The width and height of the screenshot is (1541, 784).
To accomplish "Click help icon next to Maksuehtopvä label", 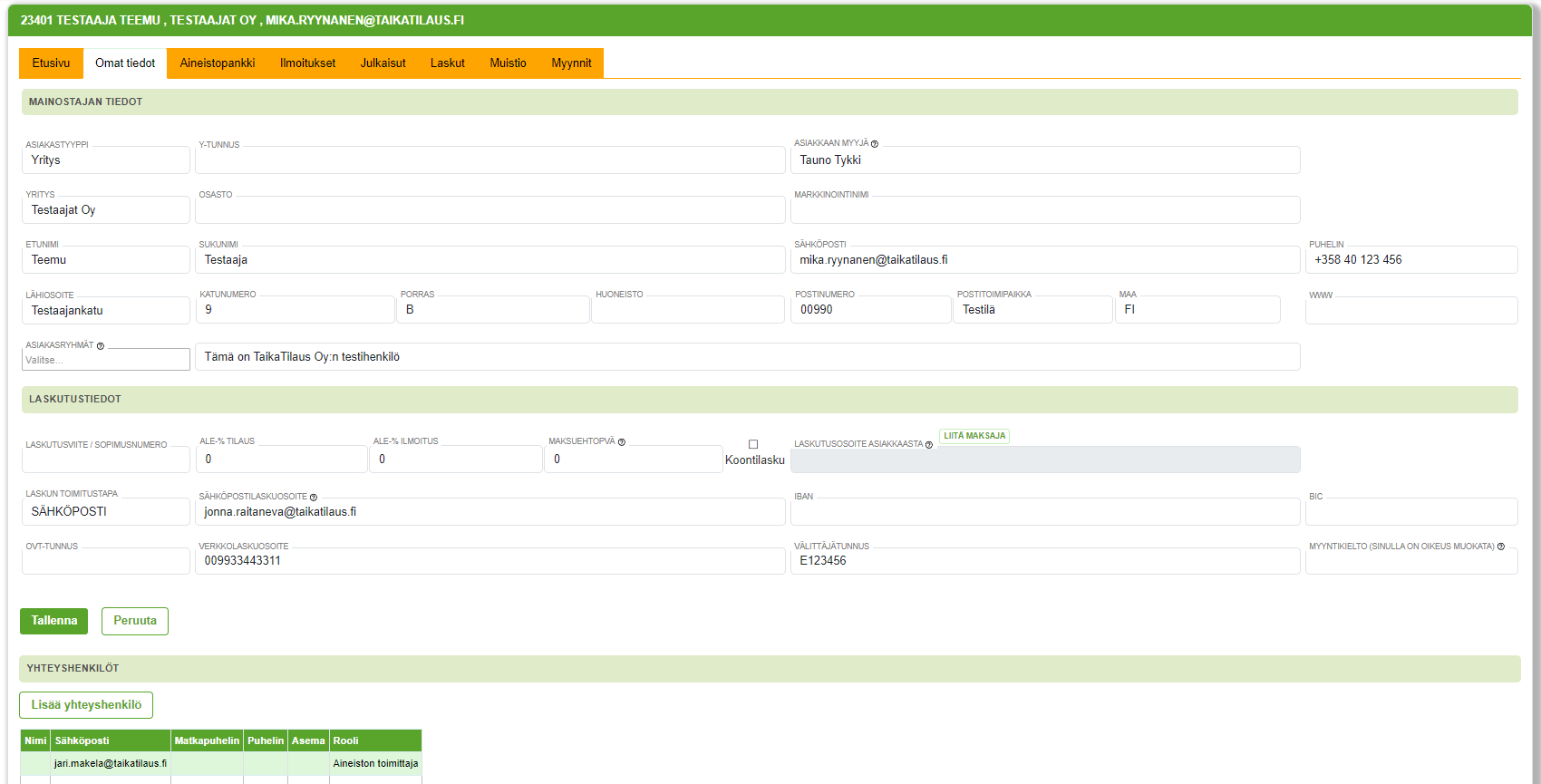I will tap(622, 442).
